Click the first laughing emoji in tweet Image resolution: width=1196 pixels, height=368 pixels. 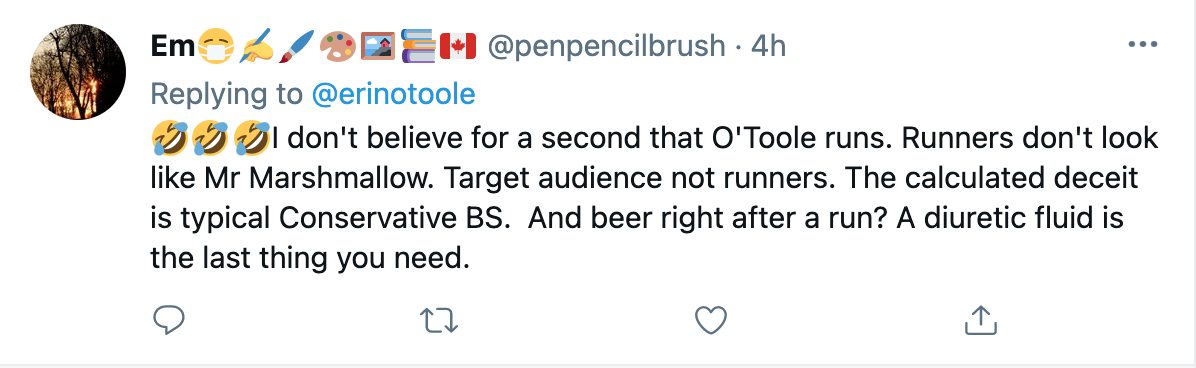(x=169, y=140)
